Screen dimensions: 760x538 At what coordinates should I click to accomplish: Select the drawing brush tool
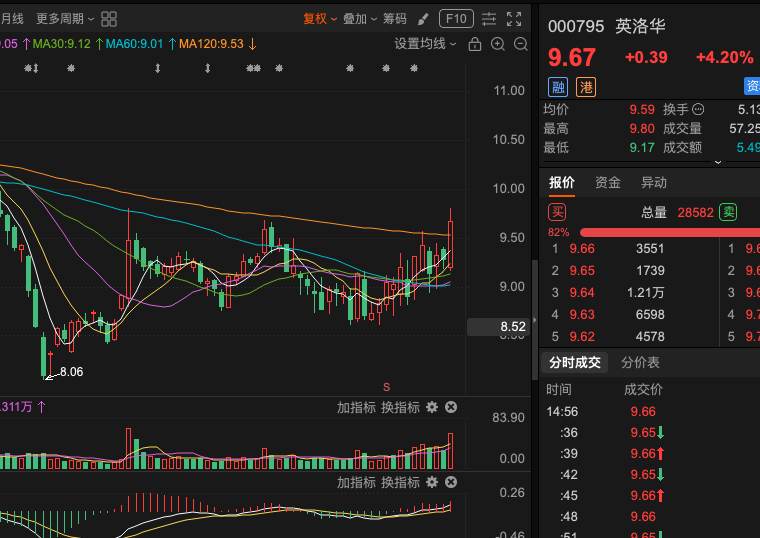423,19
